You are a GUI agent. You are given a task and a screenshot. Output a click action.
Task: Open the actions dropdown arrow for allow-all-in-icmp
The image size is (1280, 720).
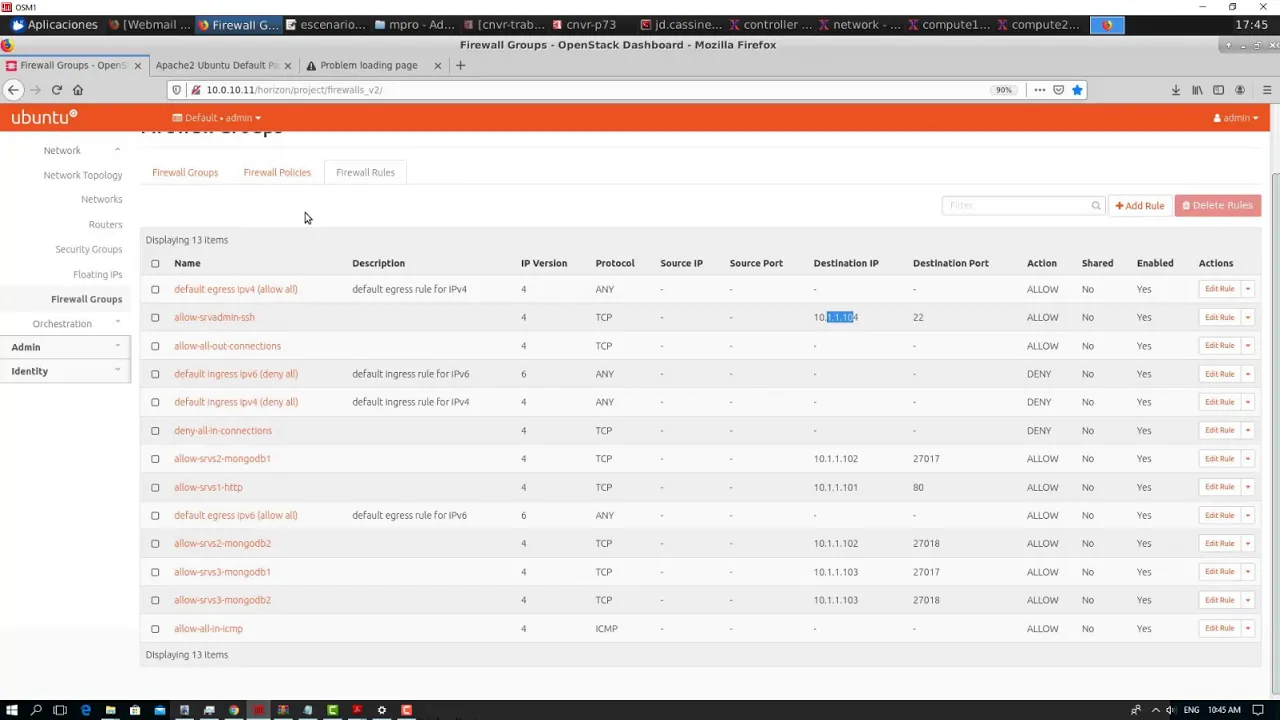coord(1247,628)
